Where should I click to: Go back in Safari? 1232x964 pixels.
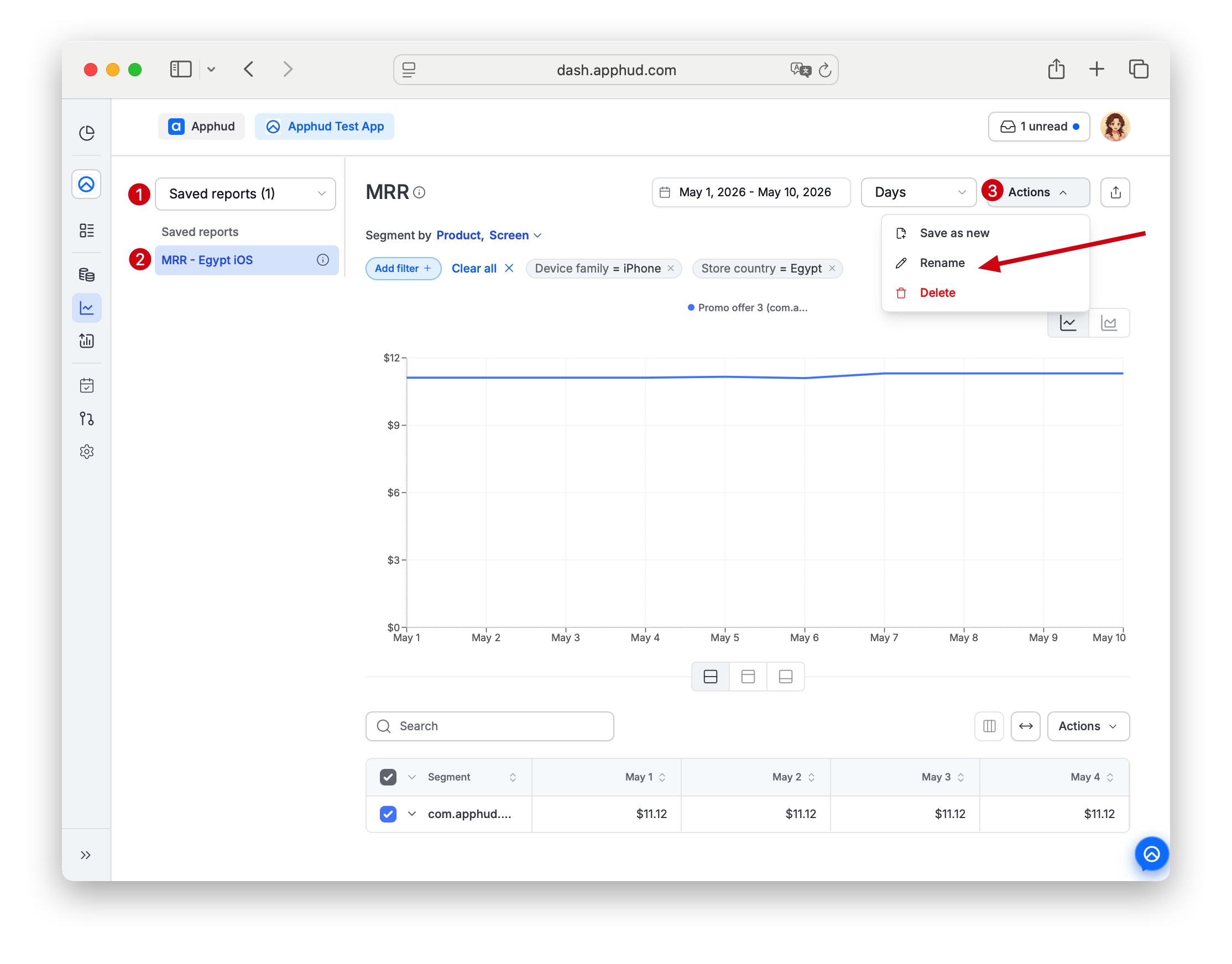tap(248, 70)
